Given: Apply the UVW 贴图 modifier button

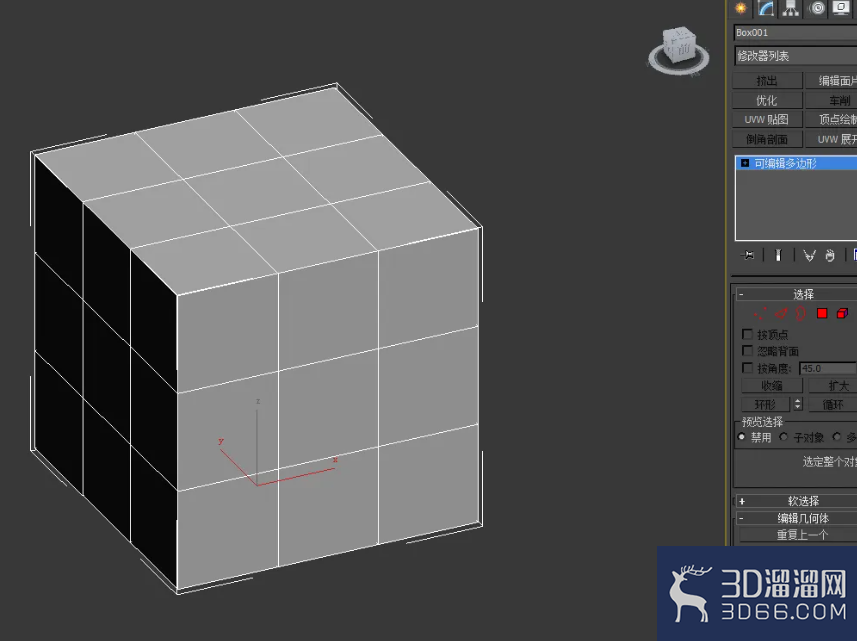Looking at the screenshot, I should pos(767,120).
